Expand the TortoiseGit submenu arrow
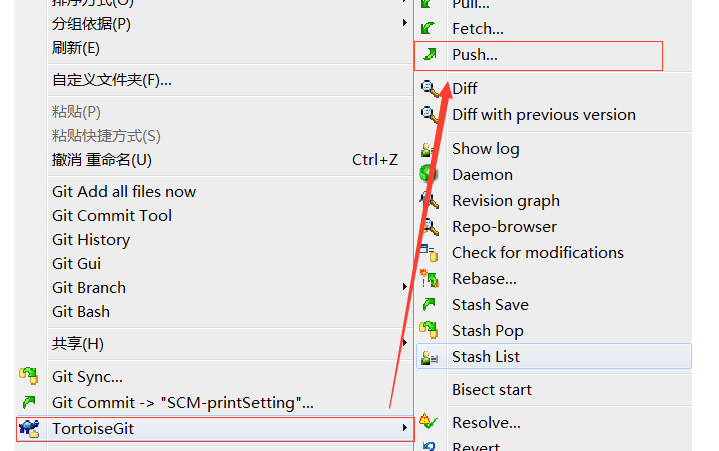The width and height of the screenshot is (719, 451). click(404, 428)
